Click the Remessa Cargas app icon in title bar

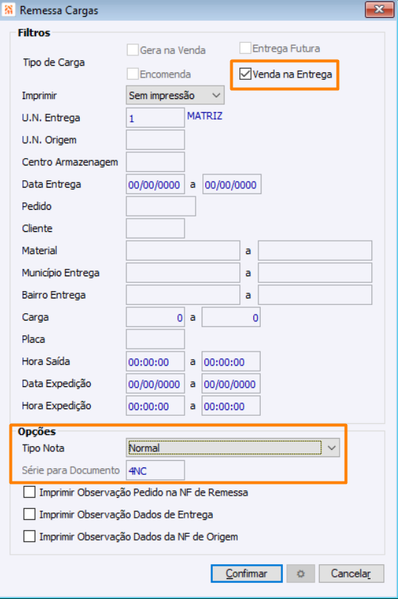[x=8, y=10]
